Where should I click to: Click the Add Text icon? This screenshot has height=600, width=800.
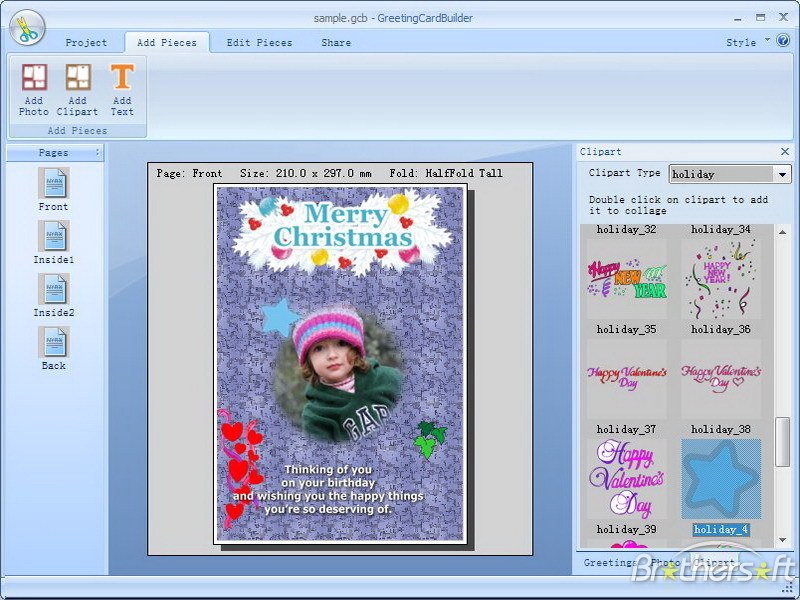coord(122,78)
